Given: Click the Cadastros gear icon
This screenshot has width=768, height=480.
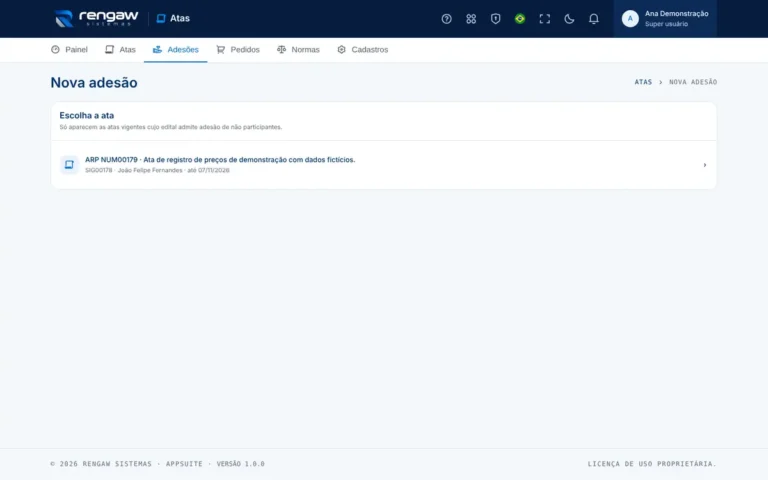Looking at the screenshot, I should (341, 49).
